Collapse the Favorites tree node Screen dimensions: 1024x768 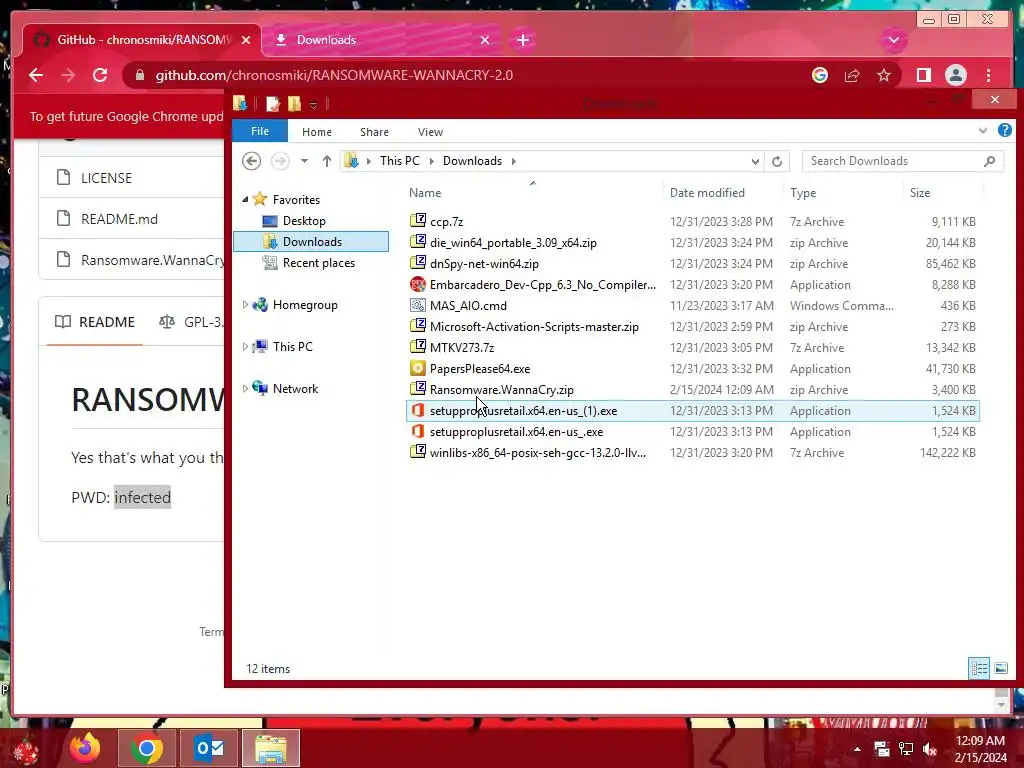(x=245, y=199)
